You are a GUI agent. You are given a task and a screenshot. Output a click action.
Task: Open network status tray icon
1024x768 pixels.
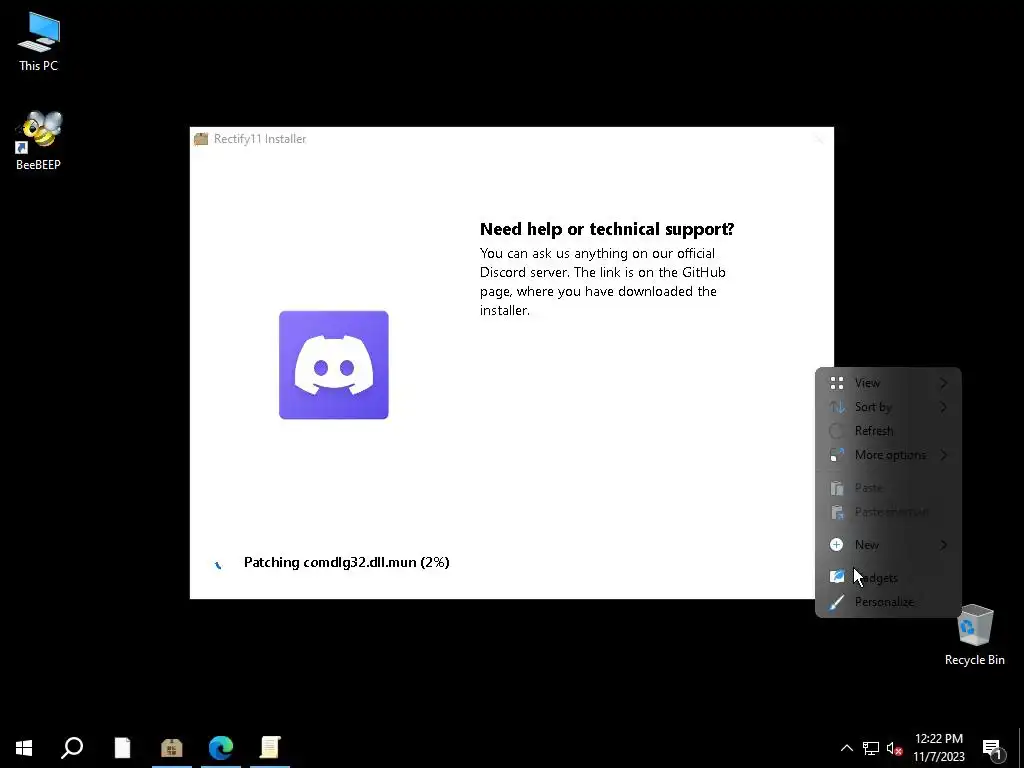pos(871,748)
